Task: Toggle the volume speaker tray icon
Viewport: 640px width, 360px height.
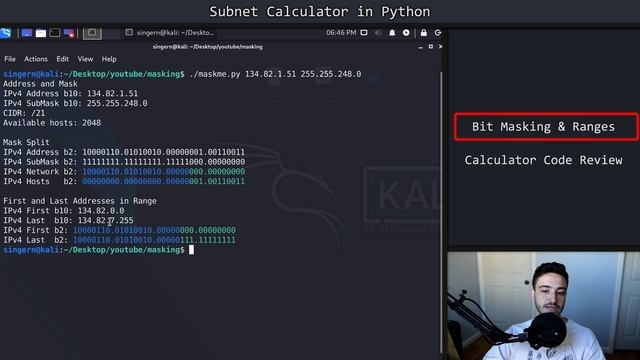Action: 378,33
